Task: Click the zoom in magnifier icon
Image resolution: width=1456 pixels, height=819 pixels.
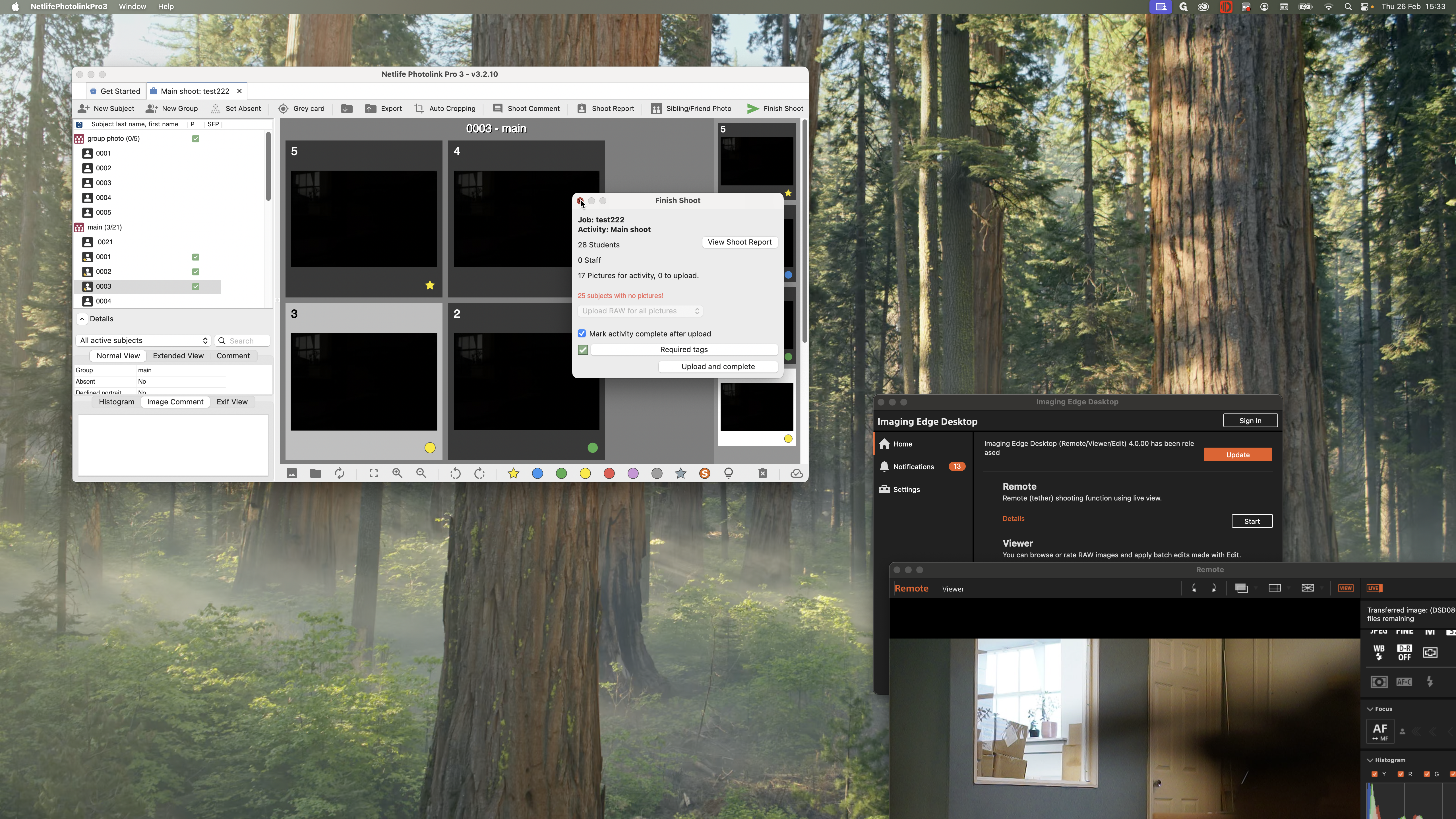Action: coord(397,474)
